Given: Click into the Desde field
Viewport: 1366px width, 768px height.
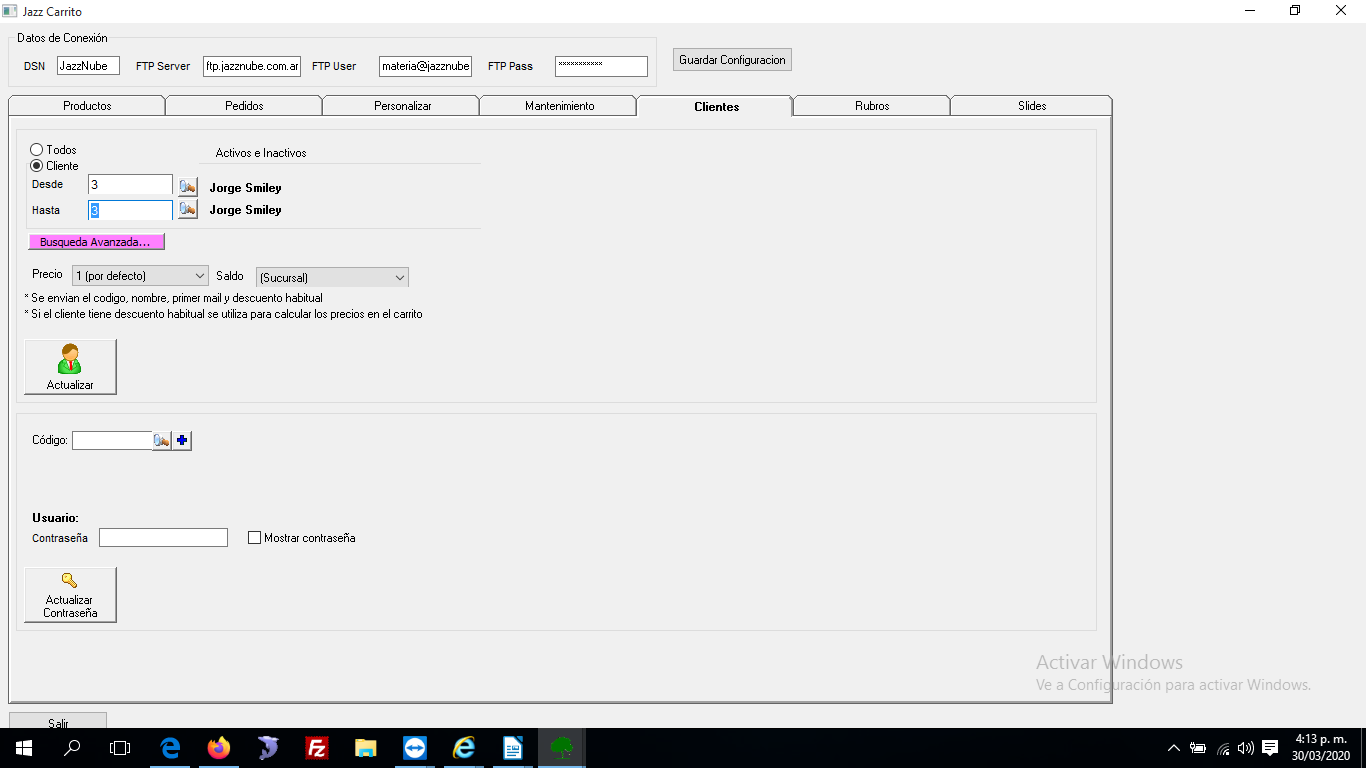Looking at the screenshot, I should pyautogui.click(x=130, y=185).
